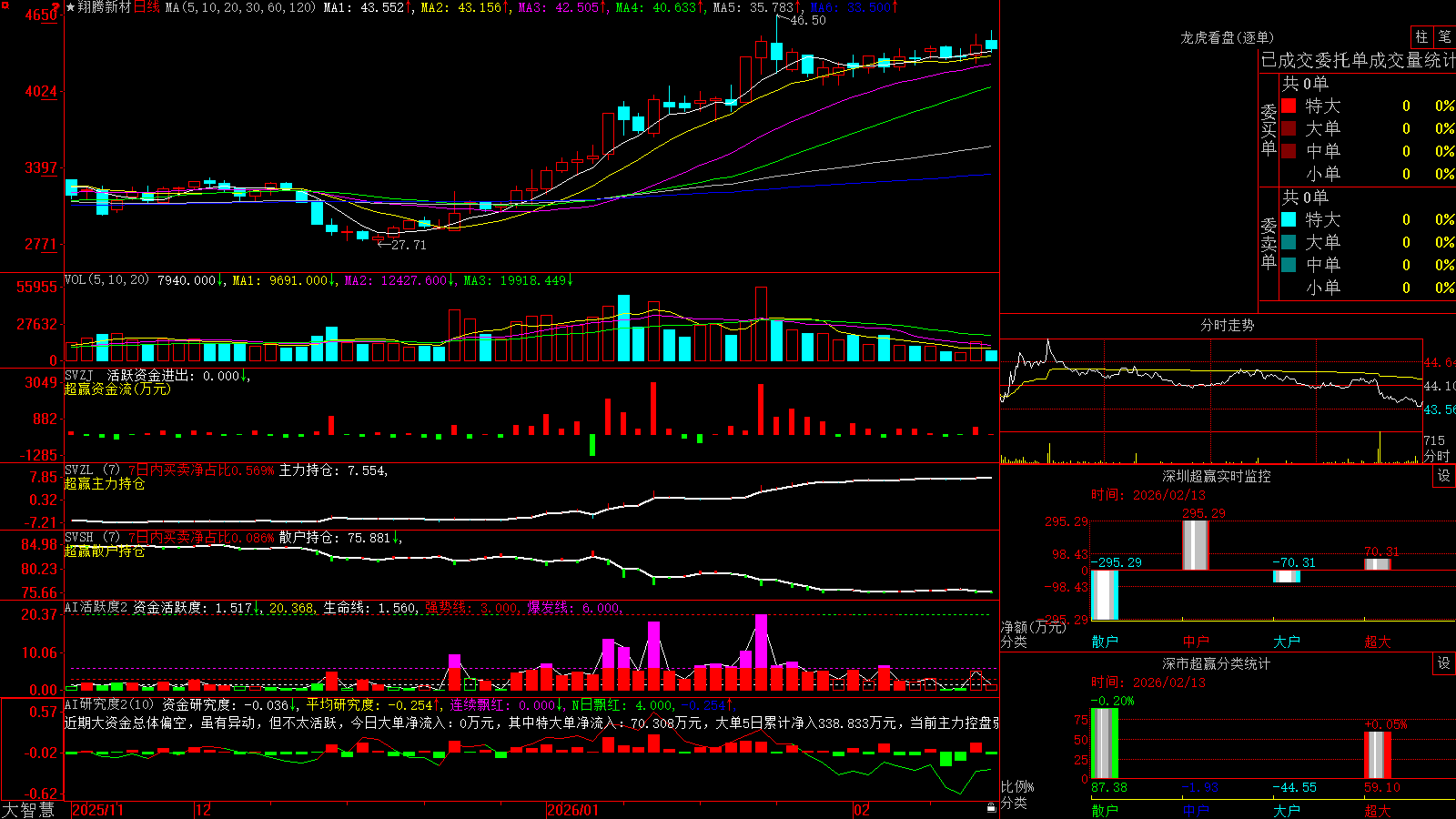Screen dimensions: 1456x819
Task: Click the 87.38 percentage value
Action: [x=1109, y=787]
